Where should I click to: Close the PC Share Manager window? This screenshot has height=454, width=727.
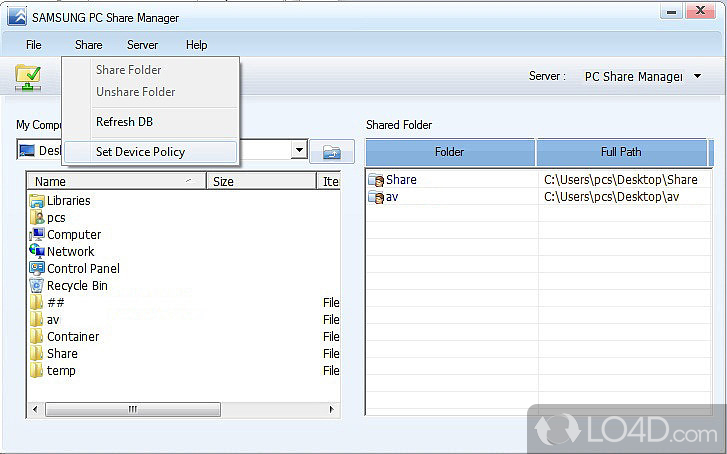701,11
